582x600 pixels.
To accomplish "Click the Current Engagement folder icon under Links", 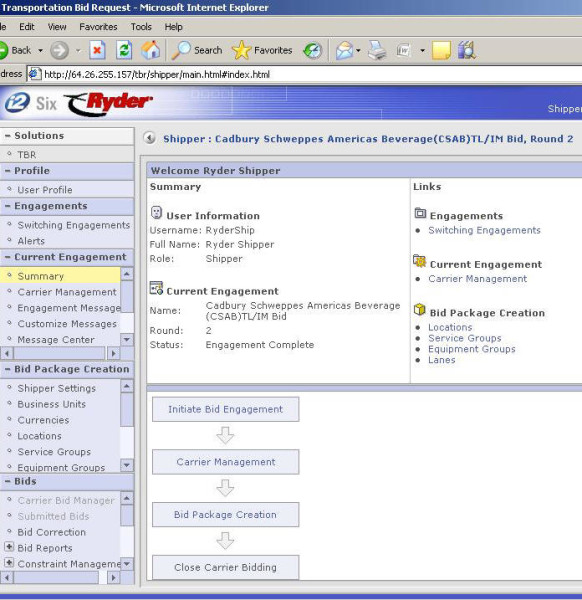I will (420, 261).
